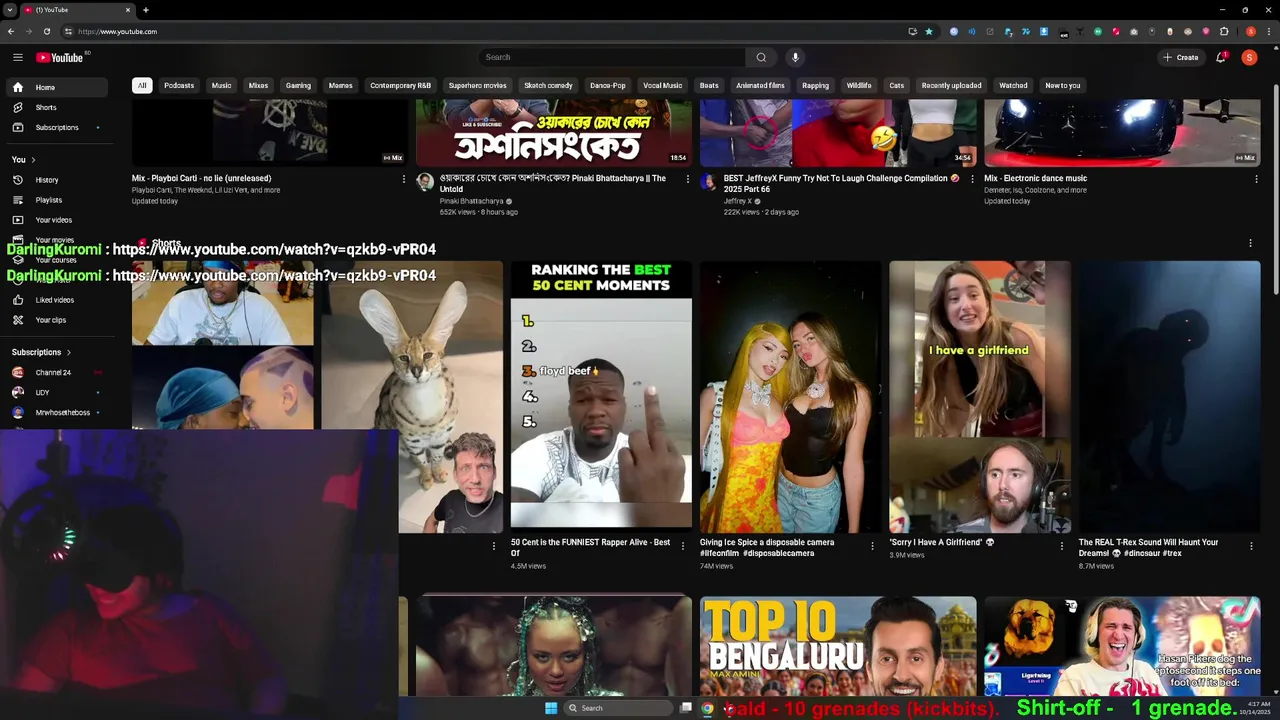This screenshot has width=1280, height=720.
Task: Expand the Subscriptions section header
Action: [42, 352]
